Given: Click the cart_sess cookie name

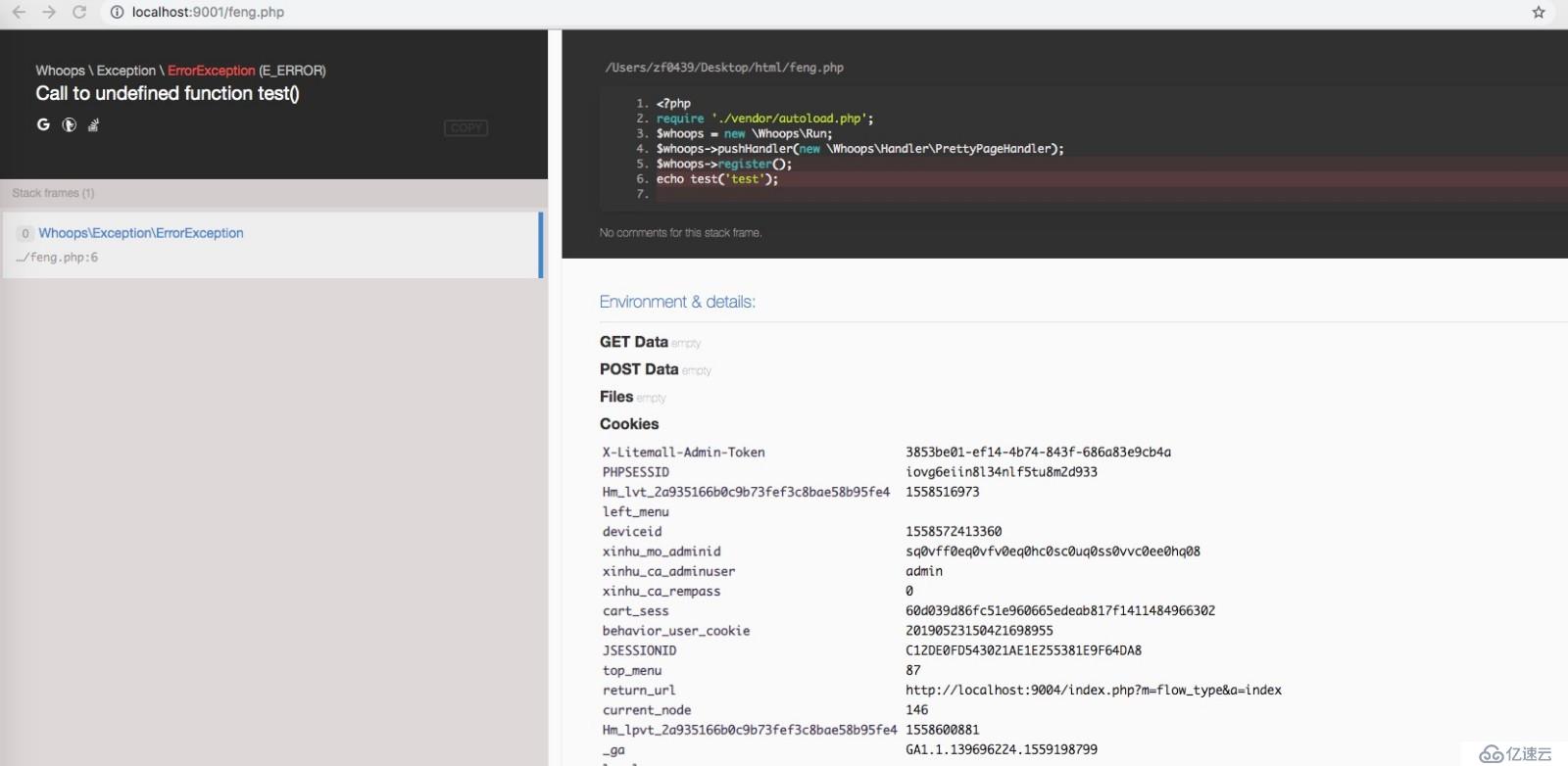Looking at the screenshot, I should [636, 611].
